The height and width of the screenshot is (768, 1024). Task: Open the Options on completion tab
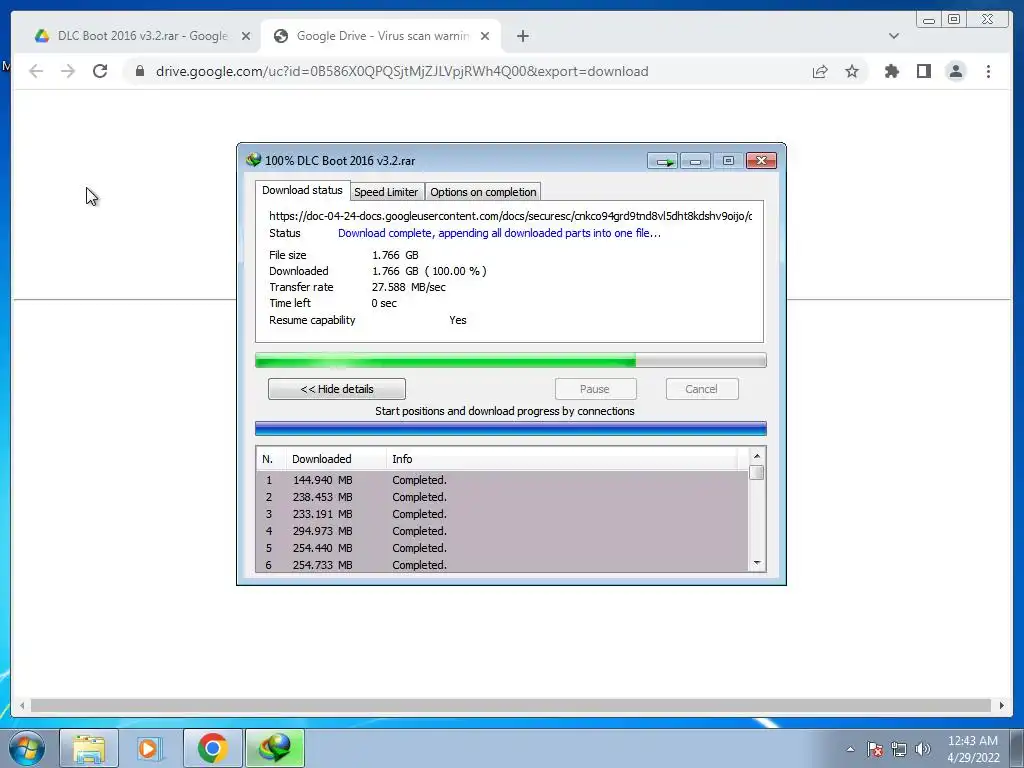[x=483, y=192]
